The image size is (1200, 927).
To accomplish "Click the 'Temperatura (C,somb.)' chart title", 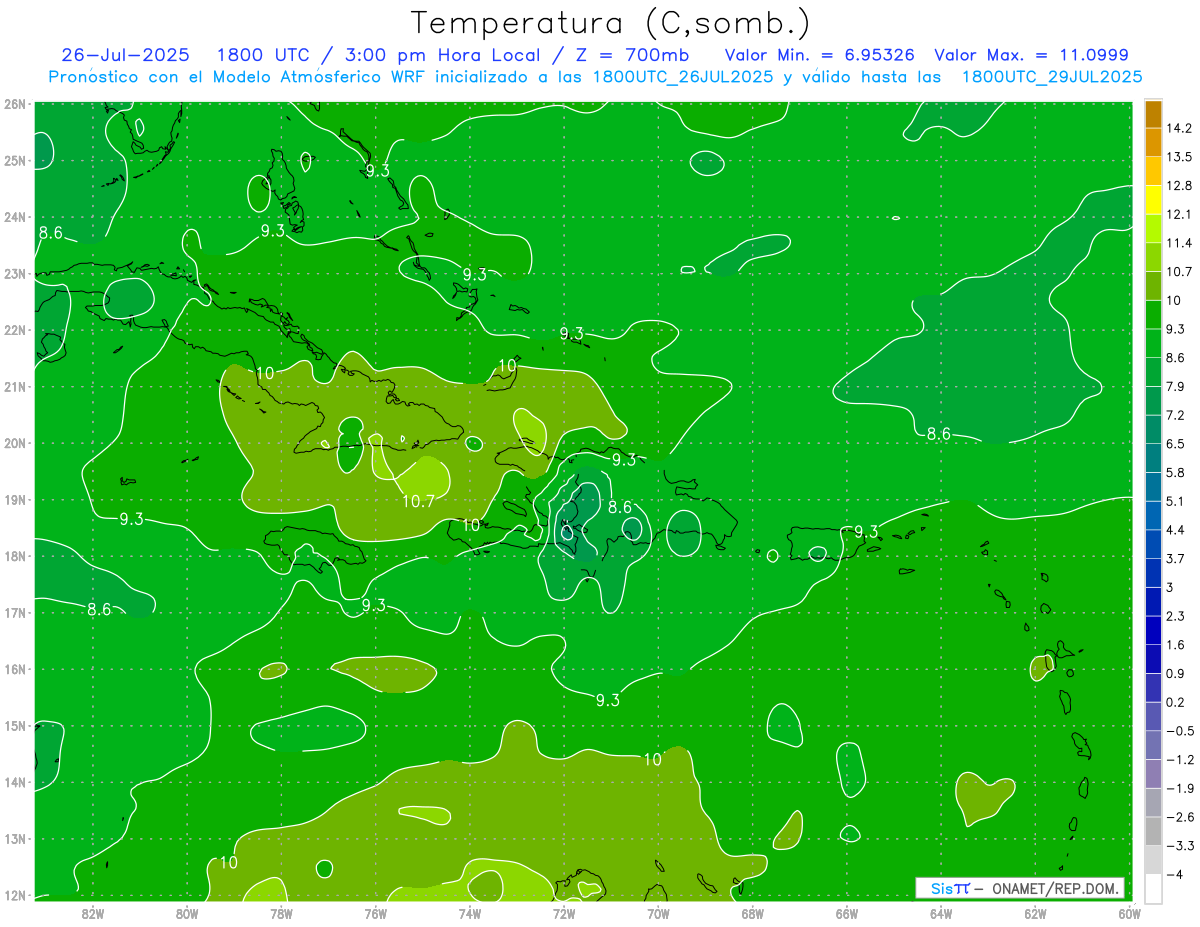I will pos(611,23).
